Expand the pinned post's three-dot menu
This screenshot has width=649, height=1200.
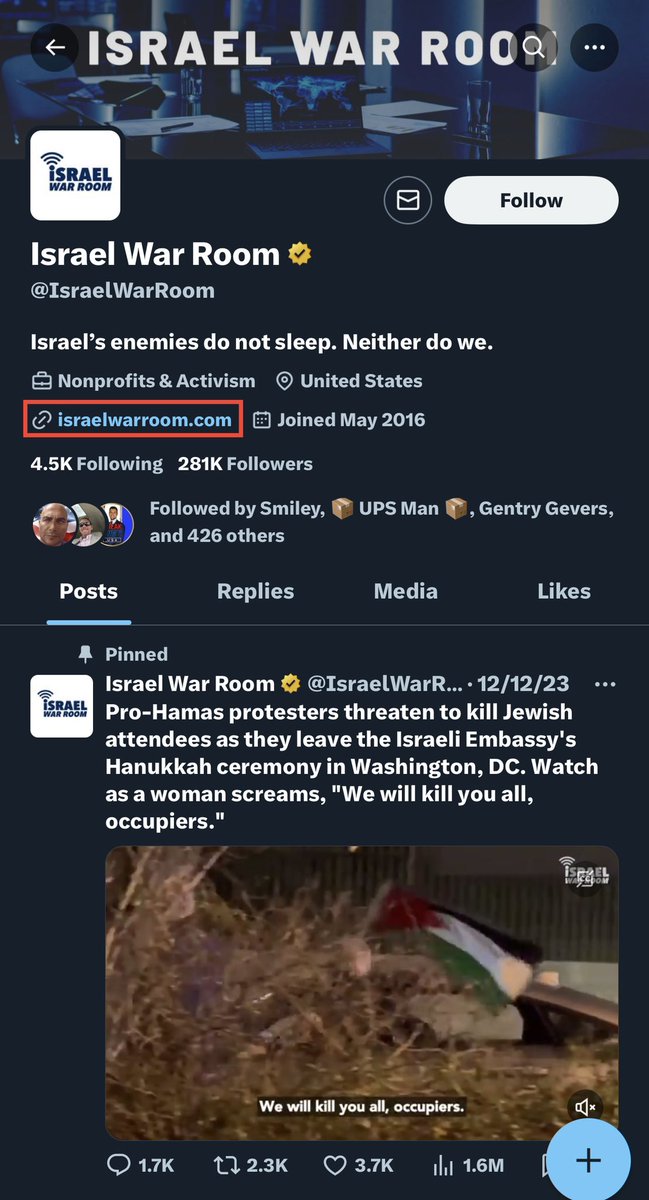click(605, 685)
